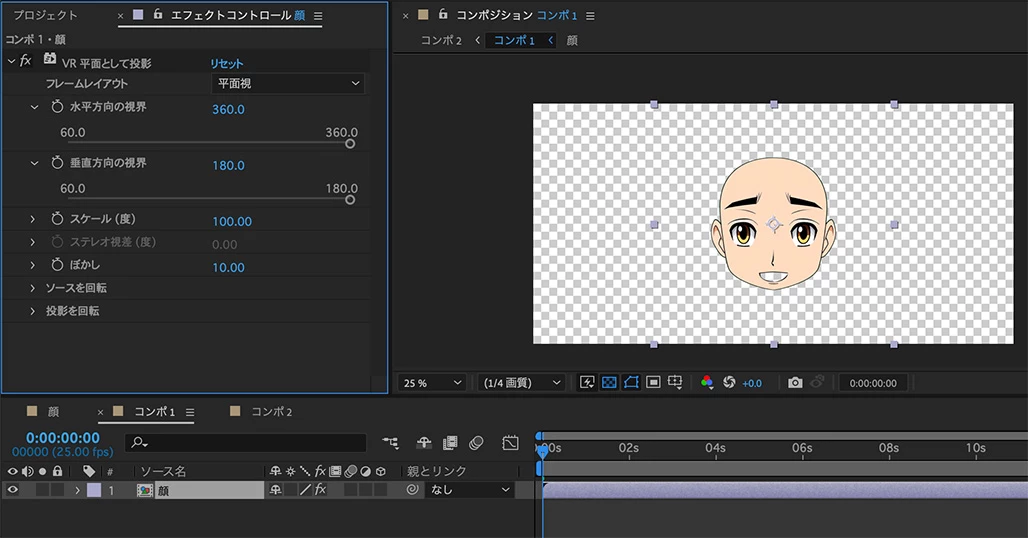The width and height of the screenshot is (1028, 538).
Task: Click the 顔 layer label color swatch
Action: [94, 490]
